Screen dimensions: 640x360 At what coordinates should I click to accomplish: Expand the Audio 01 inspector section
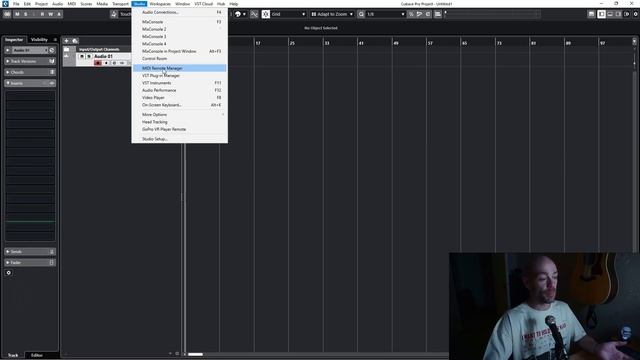pyautogui.click(x=7, y=50)
